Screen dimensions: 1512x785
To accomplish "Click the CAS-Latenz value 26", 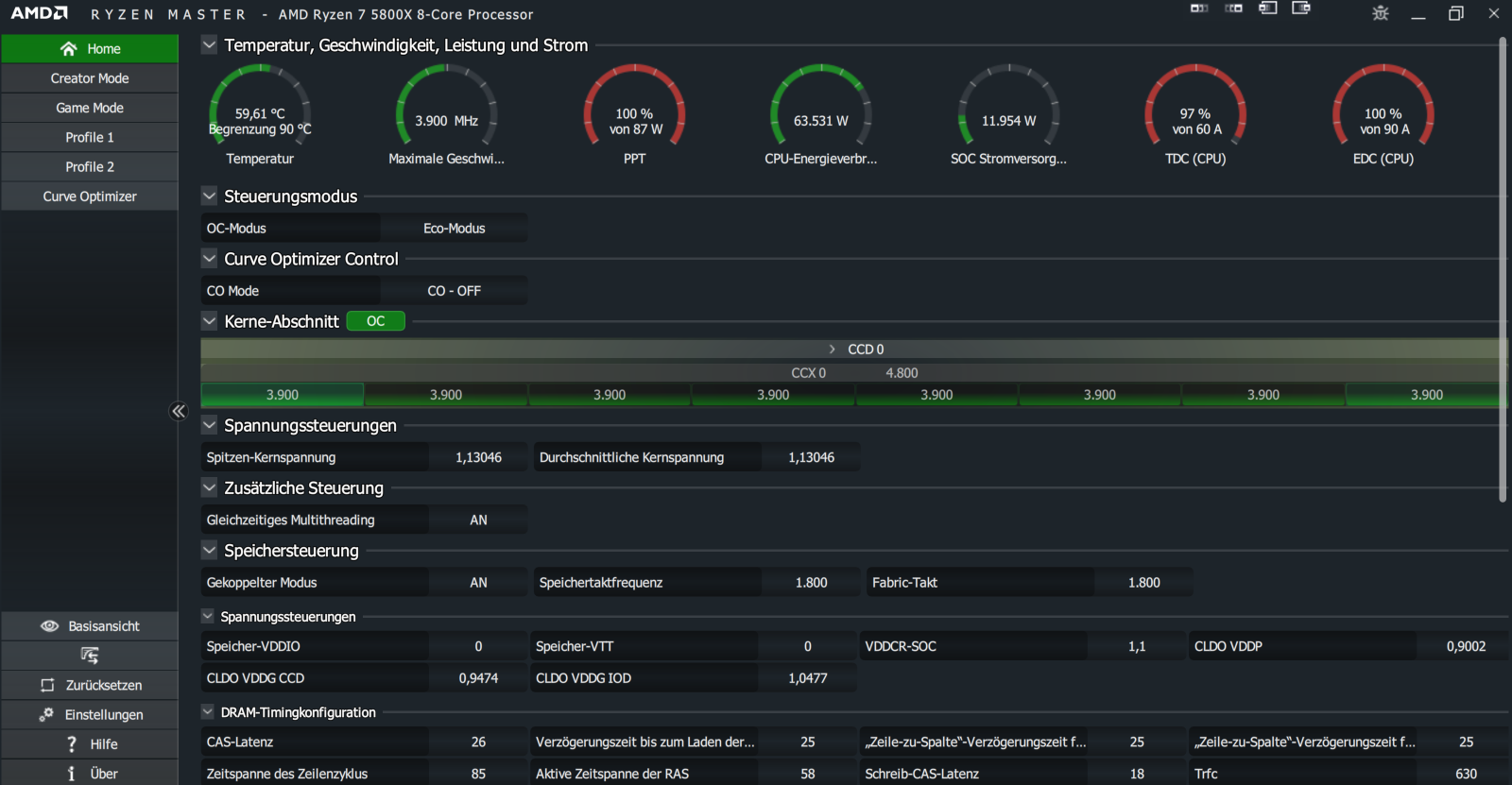I will (x=479, y=742).
